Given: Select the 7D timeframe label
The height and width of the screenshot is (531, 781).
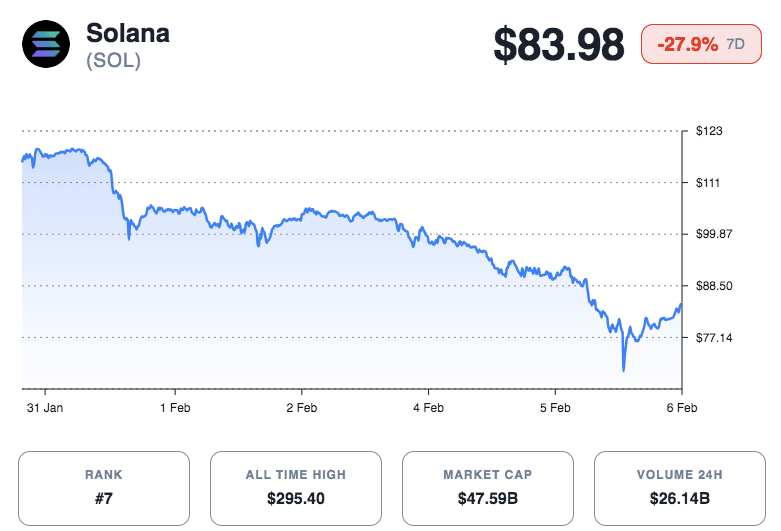Looking at the screenshot, I should 735,45.
